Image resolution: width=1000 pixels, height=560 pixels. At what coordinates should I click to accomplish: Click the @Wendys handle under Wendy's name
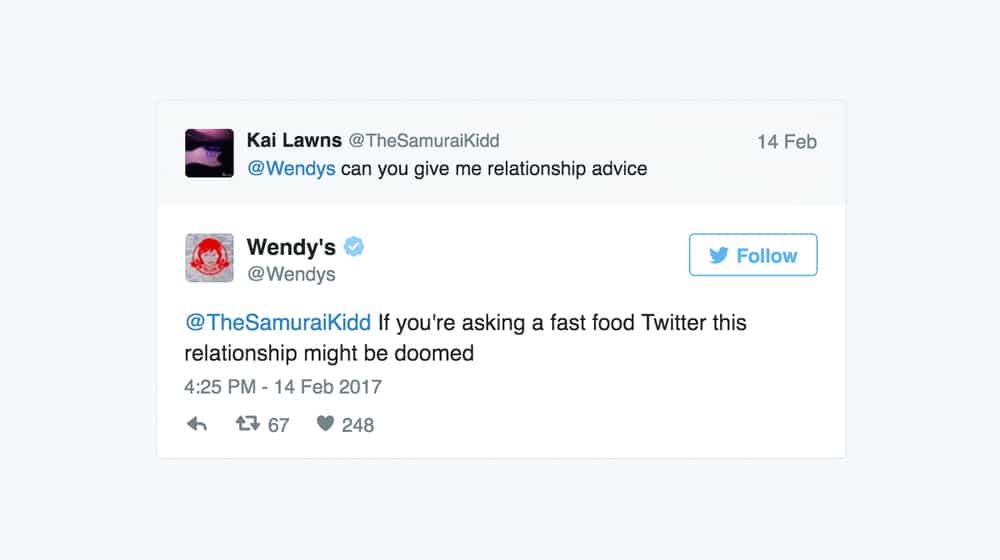[x=291, y=274]
